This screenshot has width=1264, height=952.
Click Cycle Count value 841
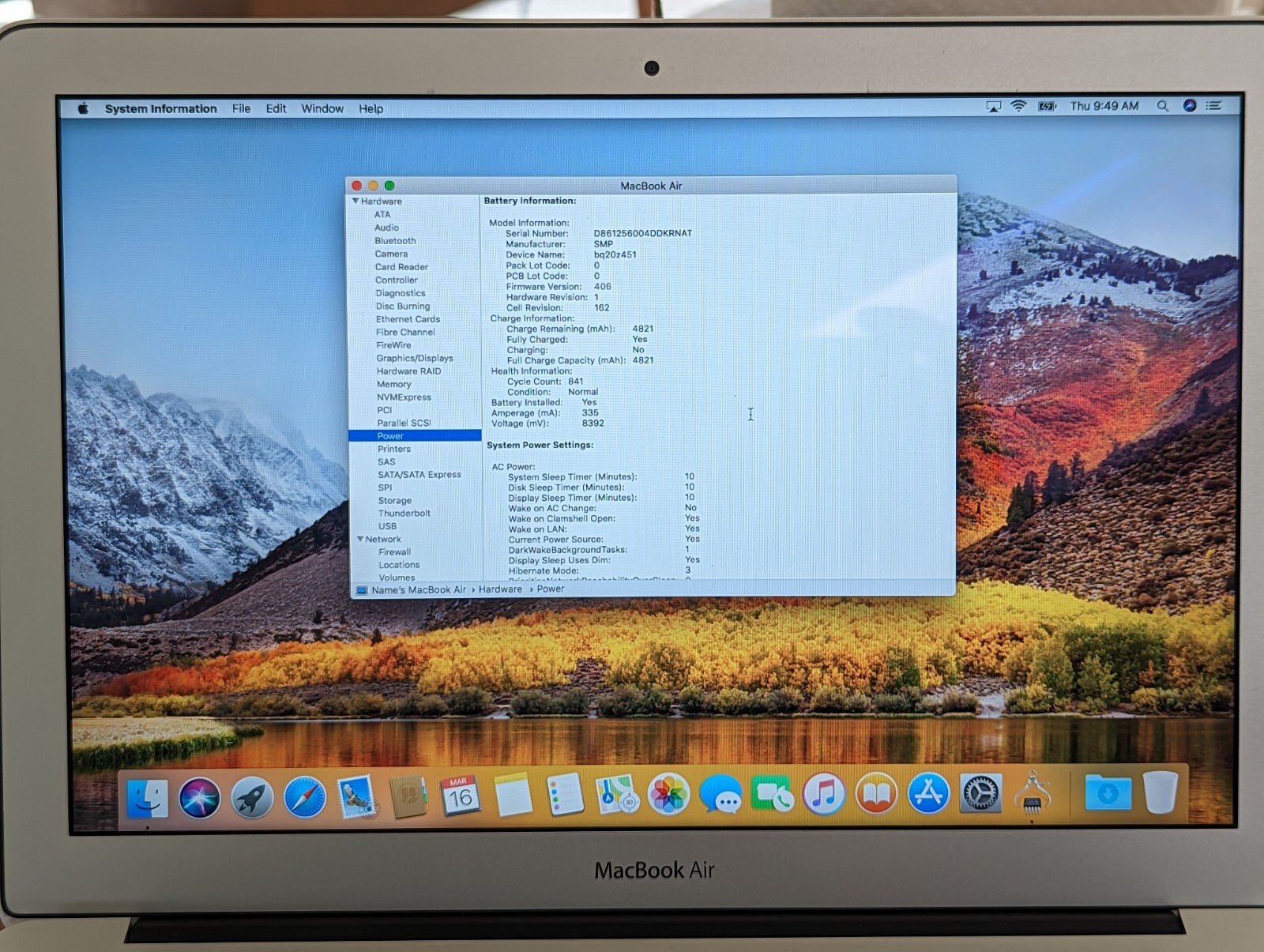click(576, 382)
